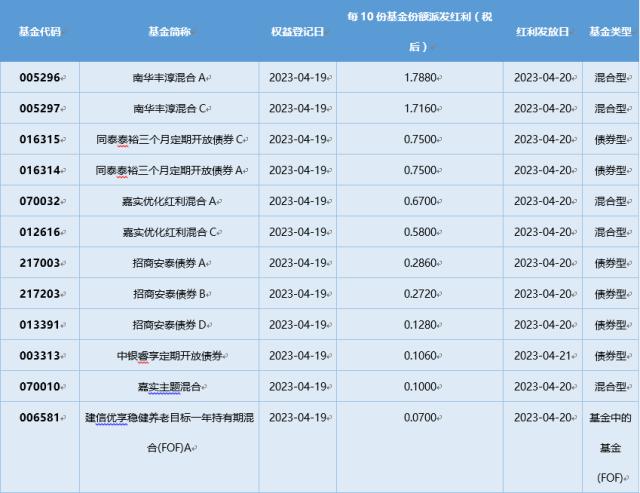Click the 0.7500 value in row 016314

click(420, 170)
